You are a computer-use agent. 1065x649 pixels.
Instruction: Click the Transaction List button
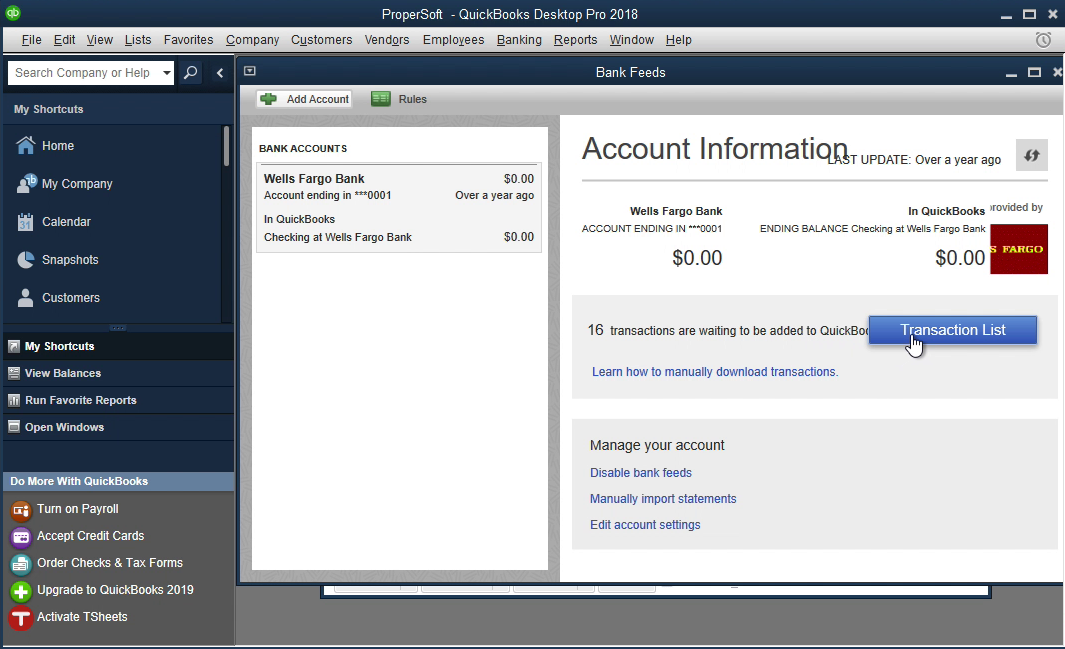952,330
